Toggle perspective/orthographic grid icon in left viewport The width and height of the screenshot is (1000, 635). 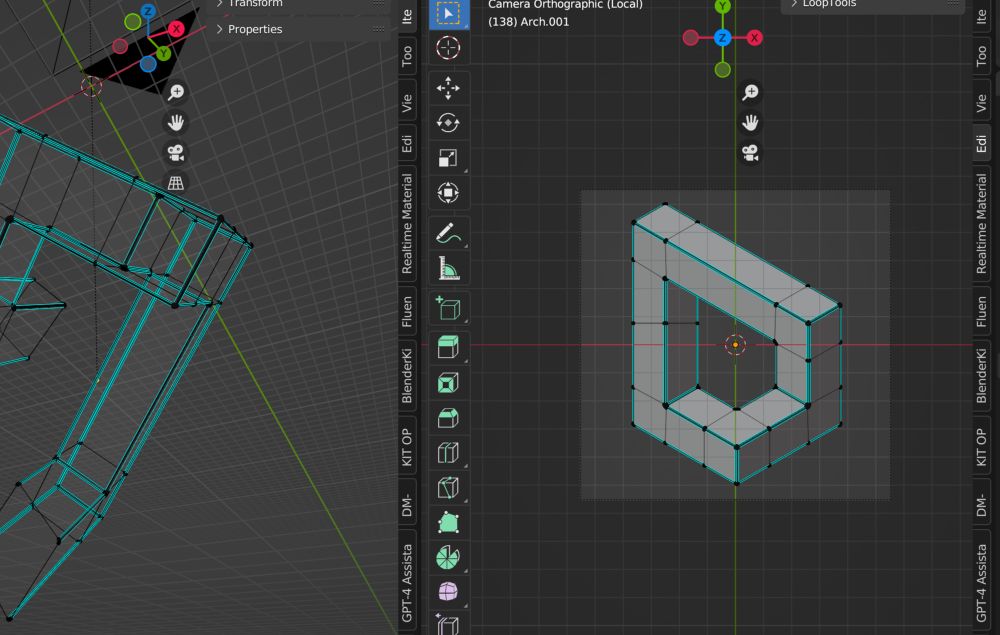coord(175,183)
